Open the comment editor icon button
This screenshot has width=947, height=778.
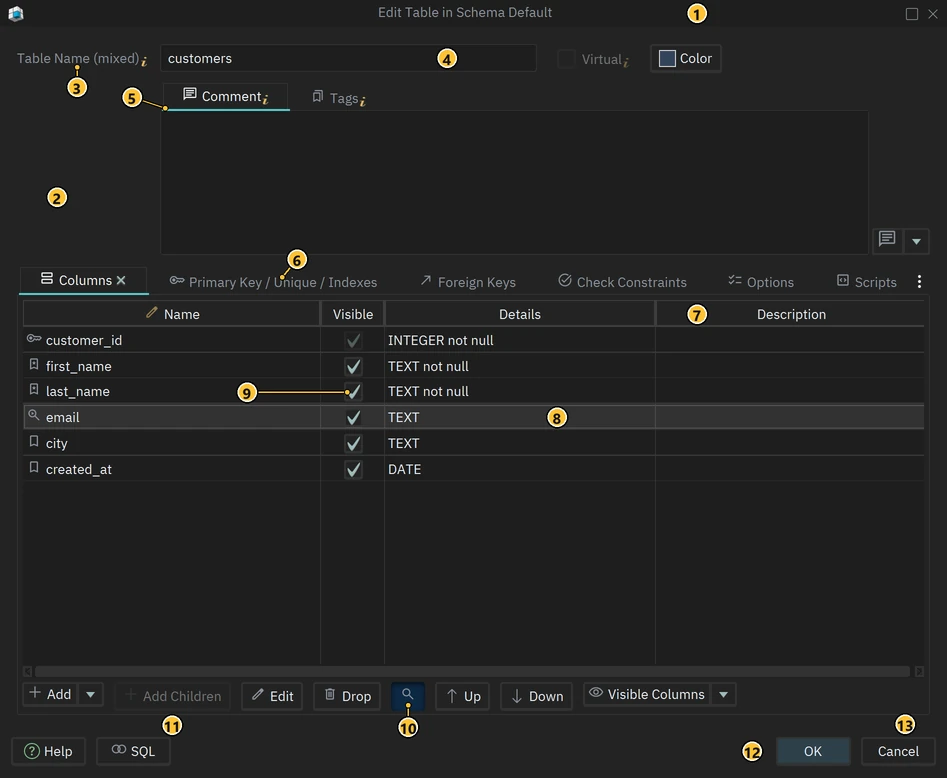tap(887, 239)
